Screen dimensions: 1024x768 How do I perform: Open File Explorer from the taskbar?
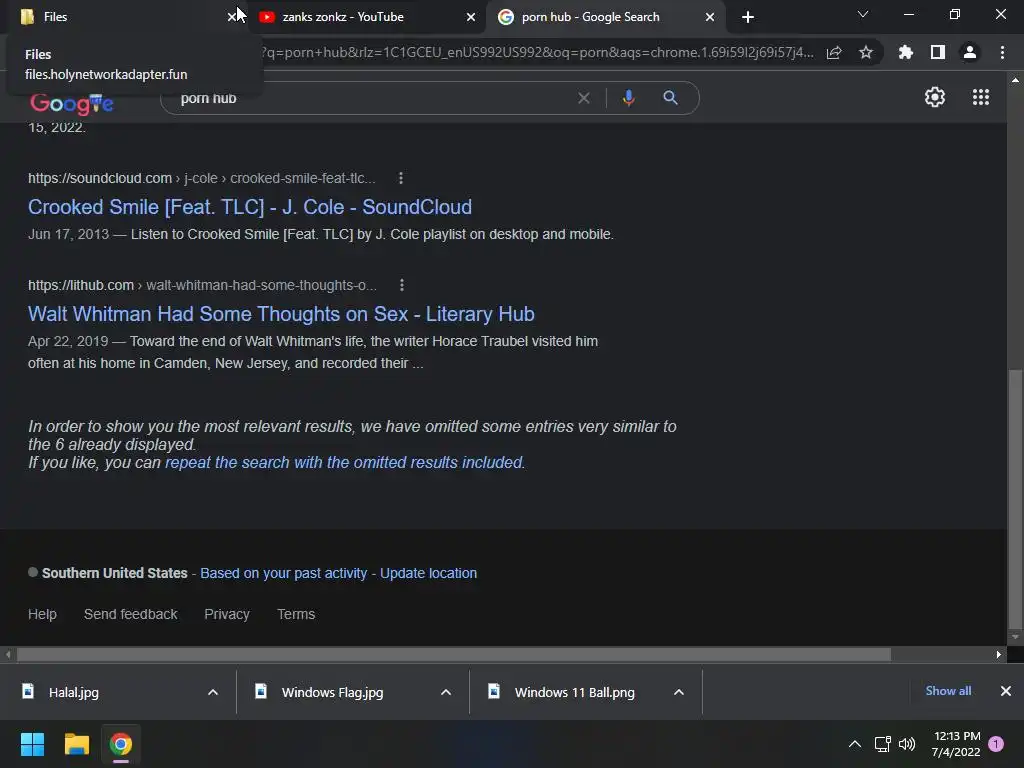click(x=76, y=744)
